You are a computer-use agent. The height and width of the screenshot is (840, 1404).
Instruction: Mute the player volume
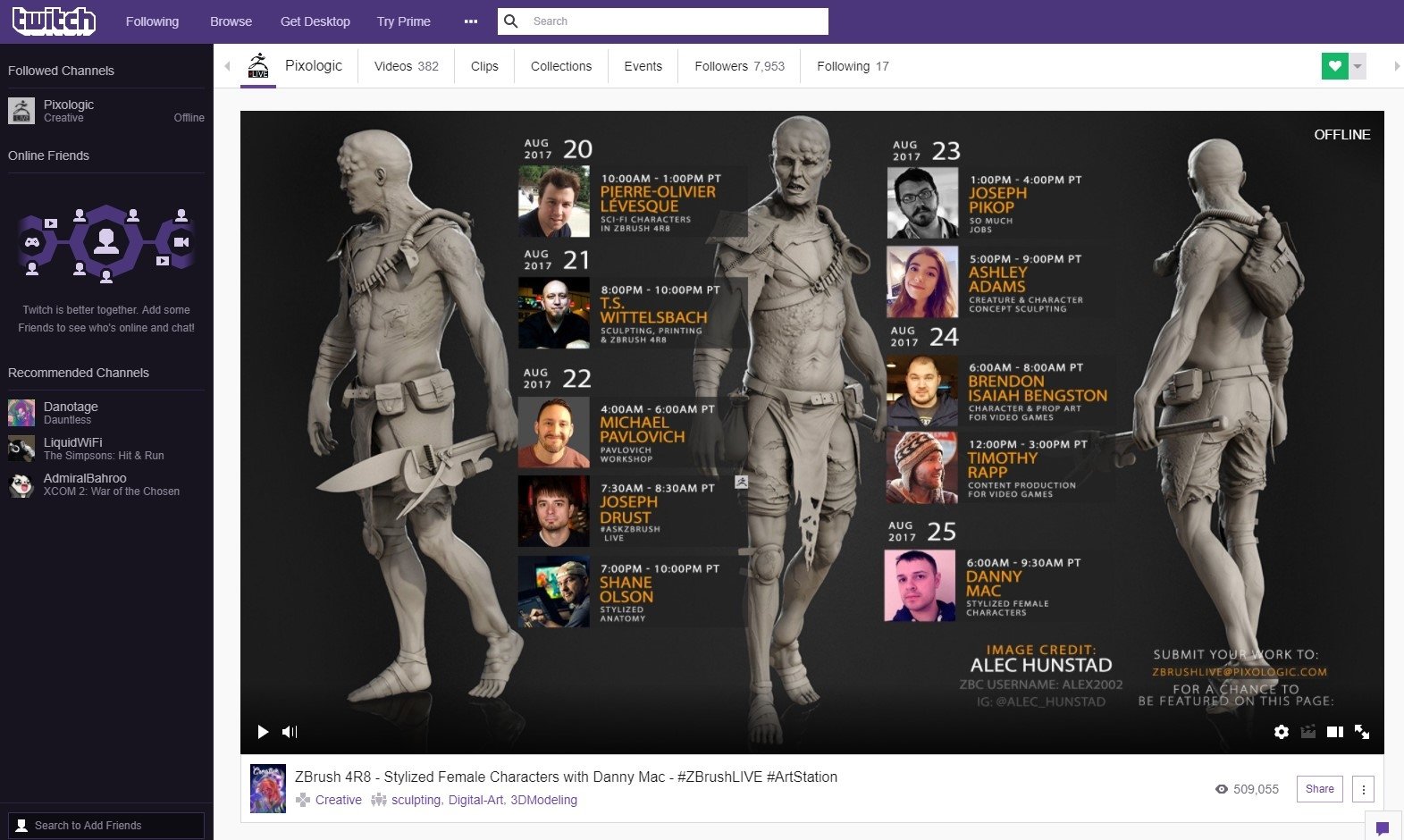coord(290,732)
